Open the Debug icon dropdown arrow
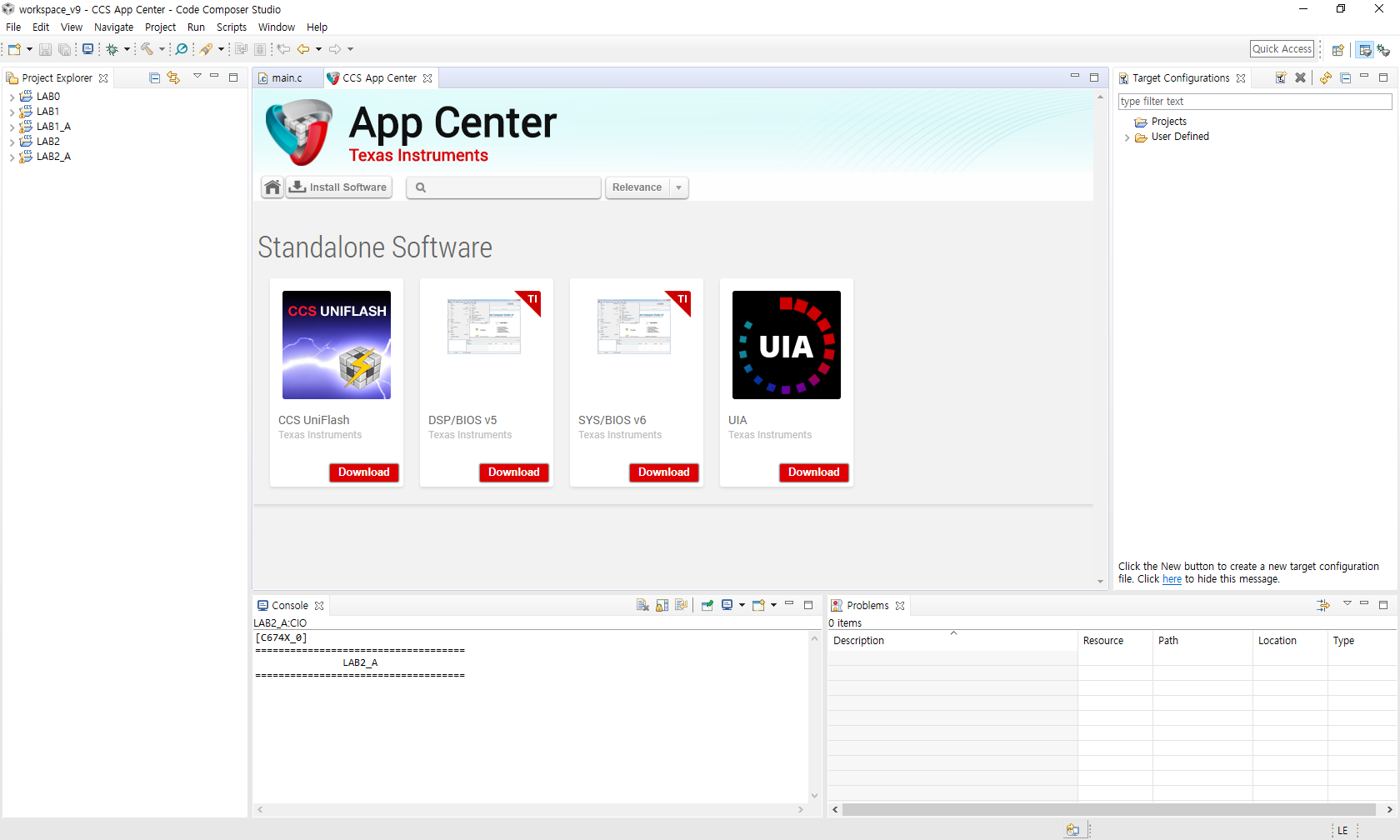The image size is (1400, 840). pos(127,49)
